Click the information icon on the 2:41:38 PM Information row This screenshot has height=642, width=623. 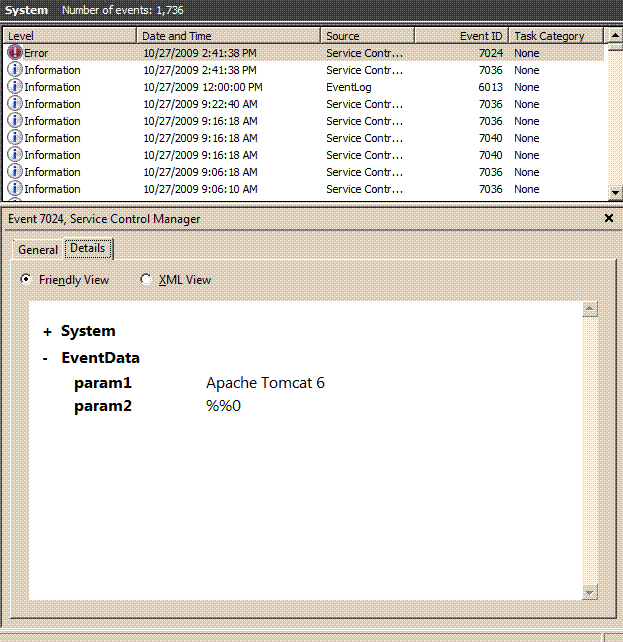coord(15,70)
